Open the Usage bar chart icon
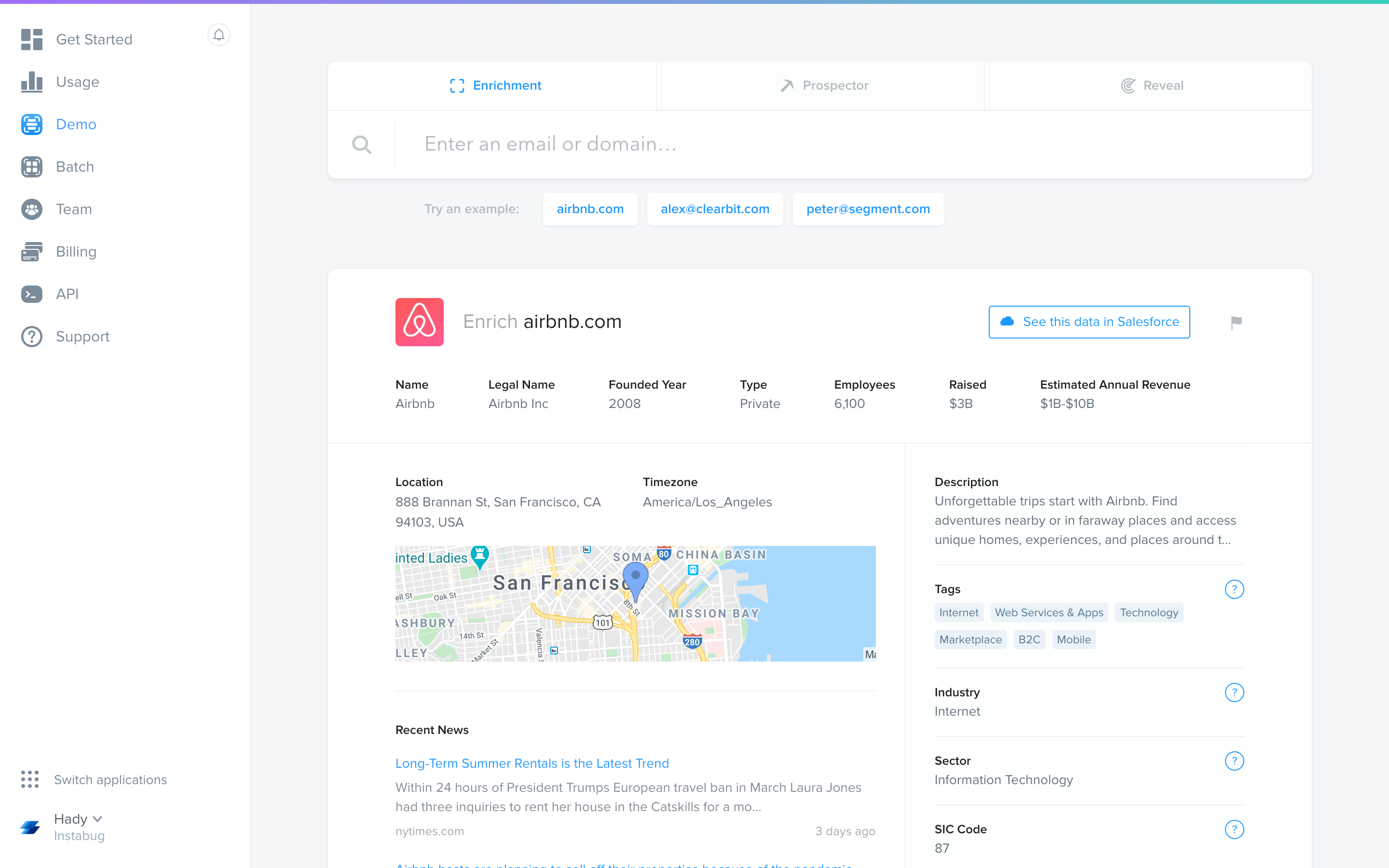 (31, 82)
